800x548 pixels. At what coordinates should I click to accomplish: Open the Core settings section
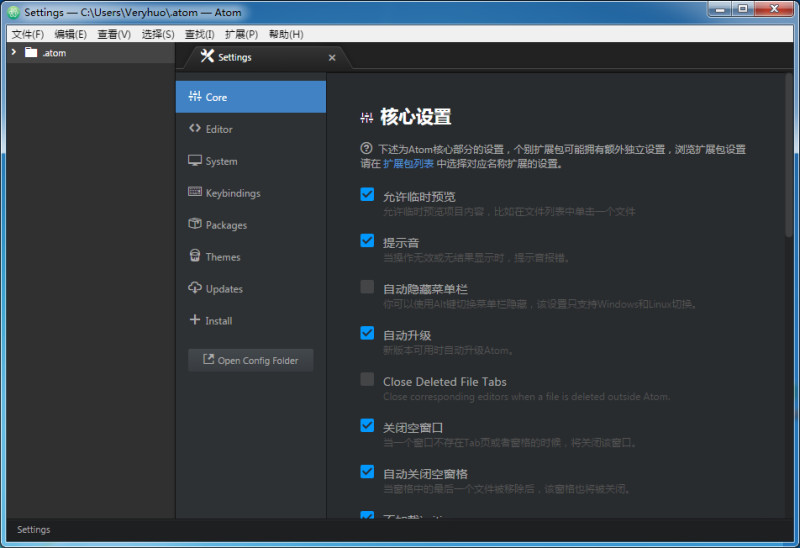pyautogui.click(x=251, y=97)
